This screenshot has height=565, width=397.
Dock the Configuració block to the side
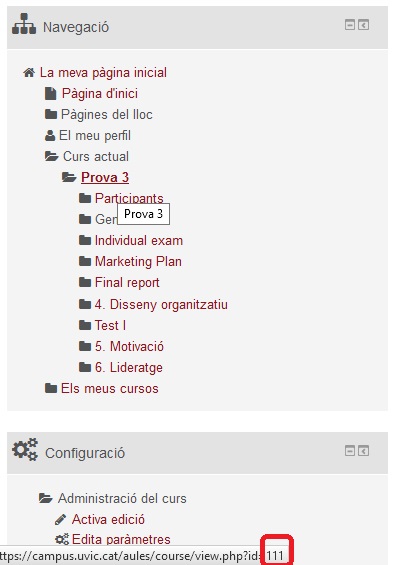pyautogui.click(x=363, y=450)
